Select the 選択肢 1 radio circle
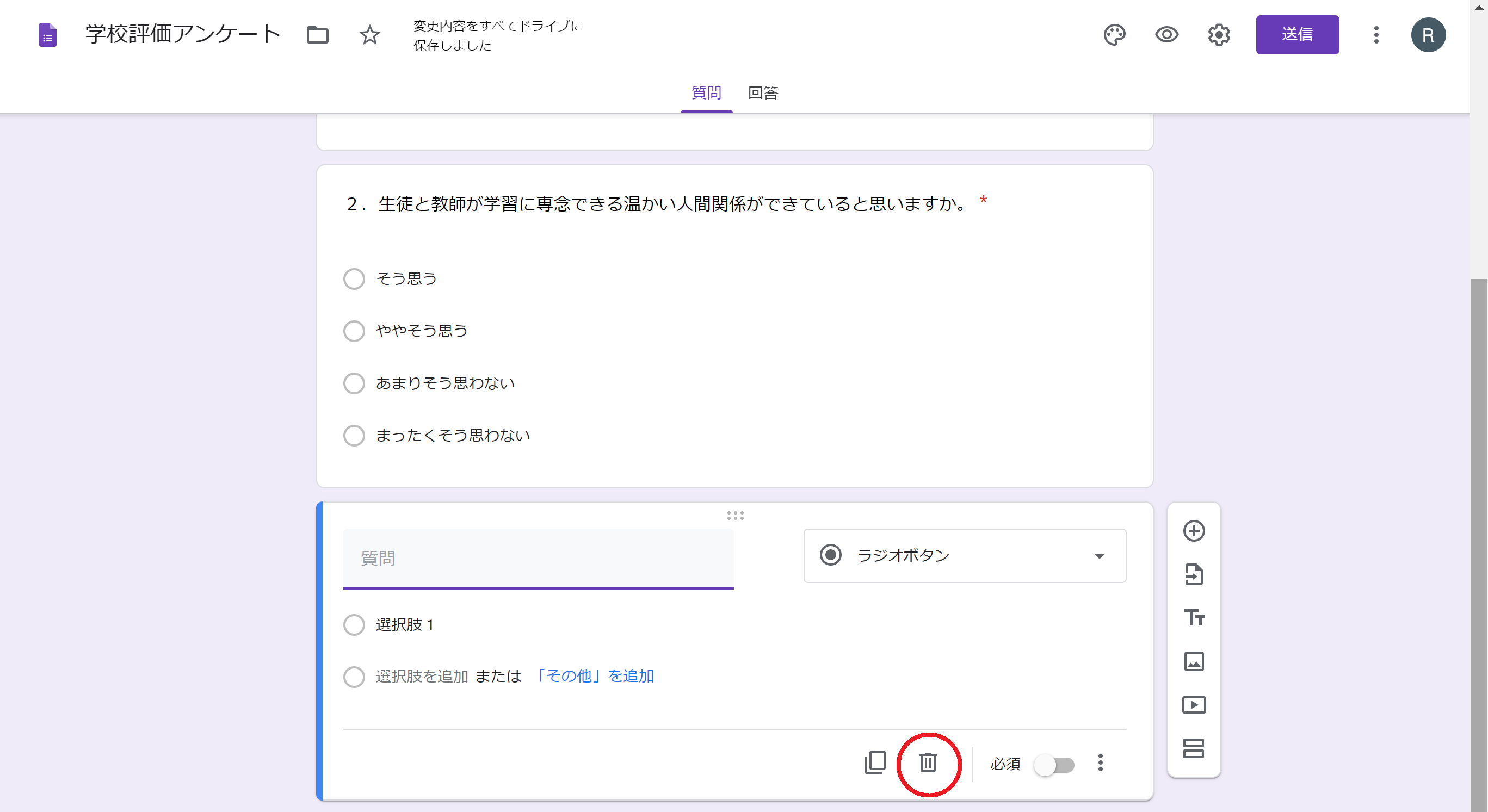Image resolution: width=1488 pixels, height=812 pixels. coord(354,625)
